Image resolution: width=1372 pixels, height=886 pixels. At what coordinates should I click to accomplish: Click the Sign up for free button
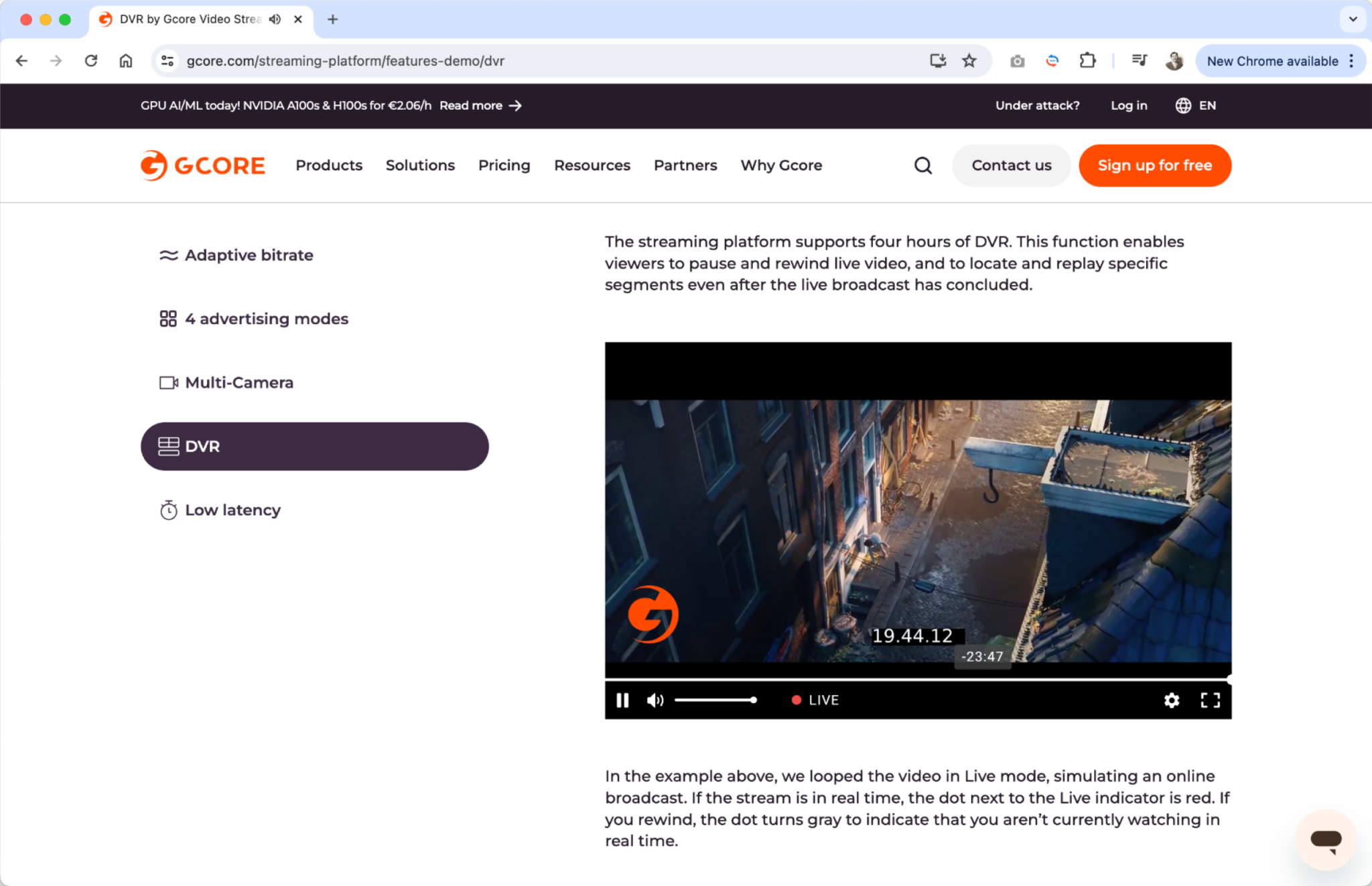point(1154,165)
